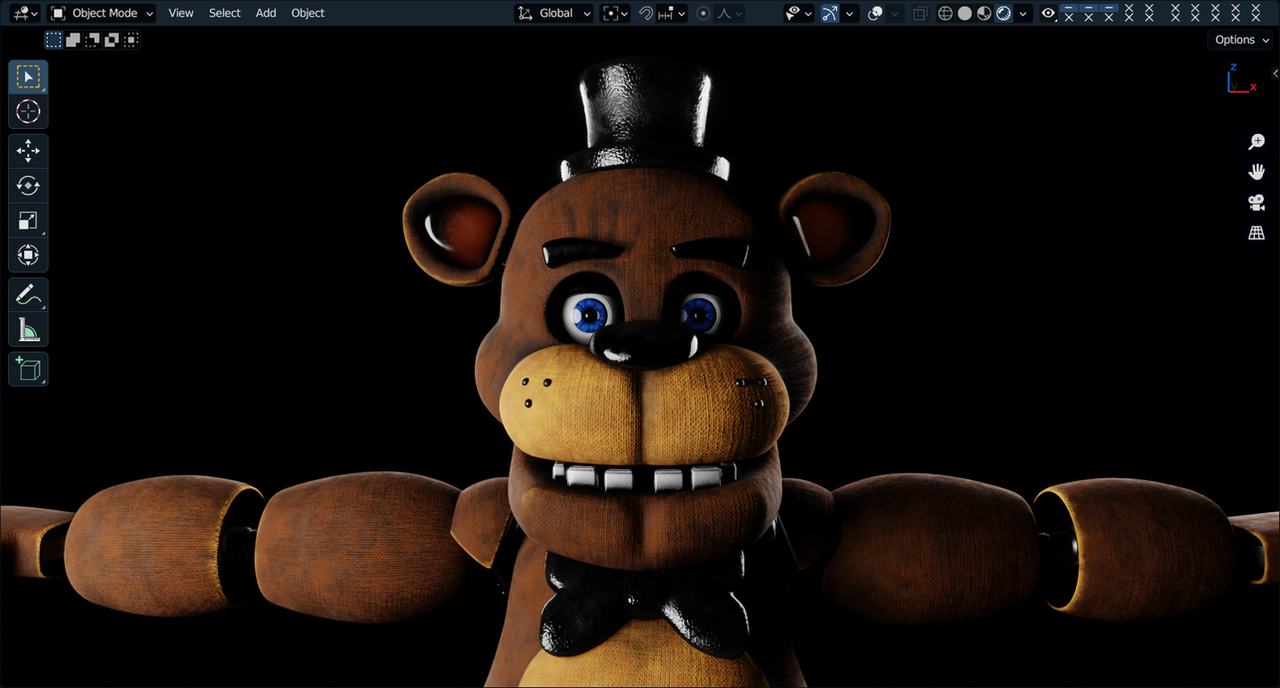Select the Select Box tool

(28, 77)
